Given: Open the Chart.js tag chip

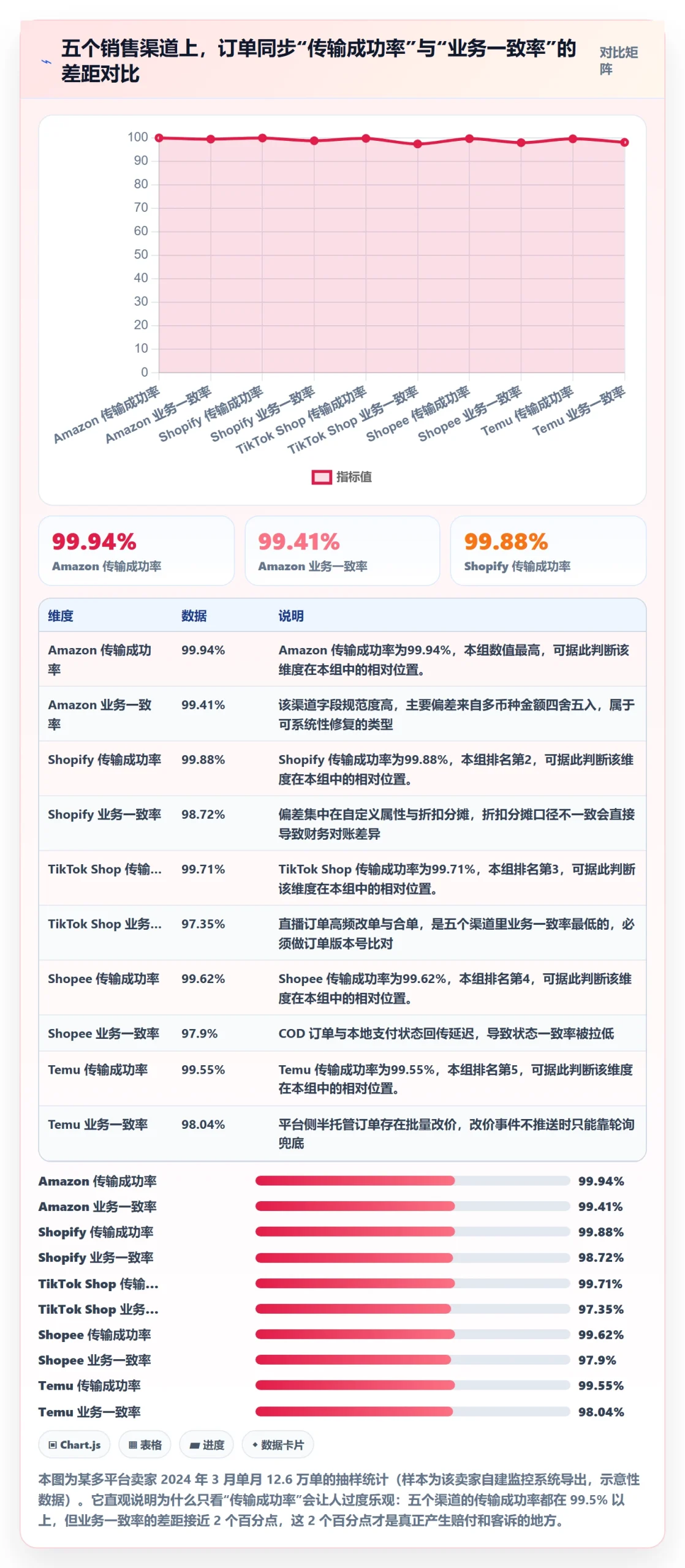Looking at the screenshot, I should point(74,1444).
